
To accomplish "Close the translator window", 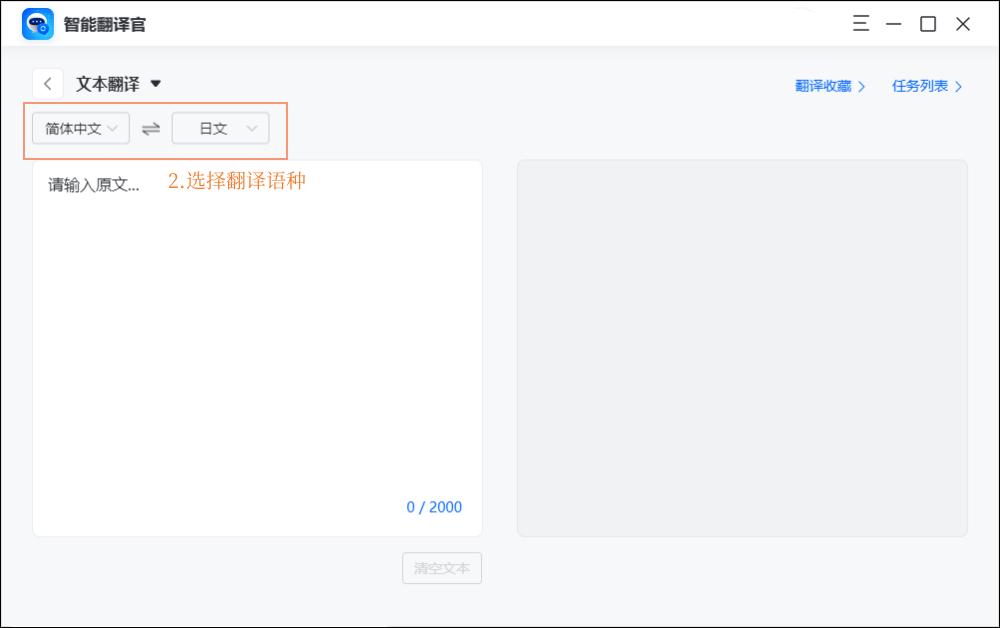I will pyautogui.click(x=963, y=24).
